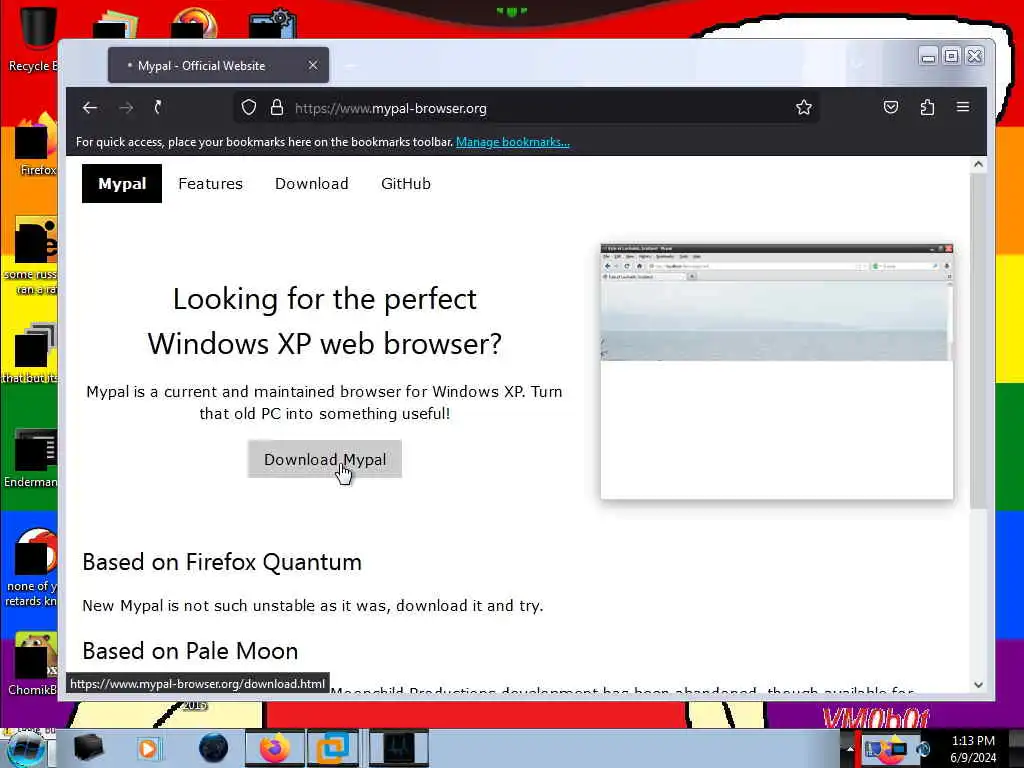Reload the Mypal page
Screen dimensions: 1024x768
click(x=157, y=107)
